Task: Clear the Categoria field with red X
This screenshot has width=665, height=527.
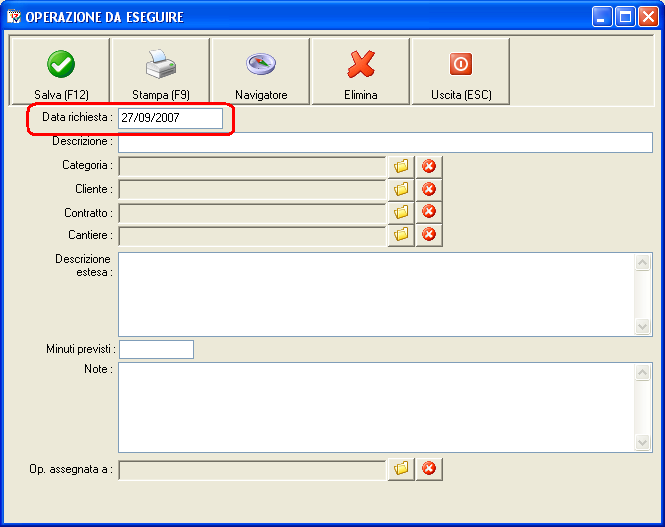Action: [429, 166]
